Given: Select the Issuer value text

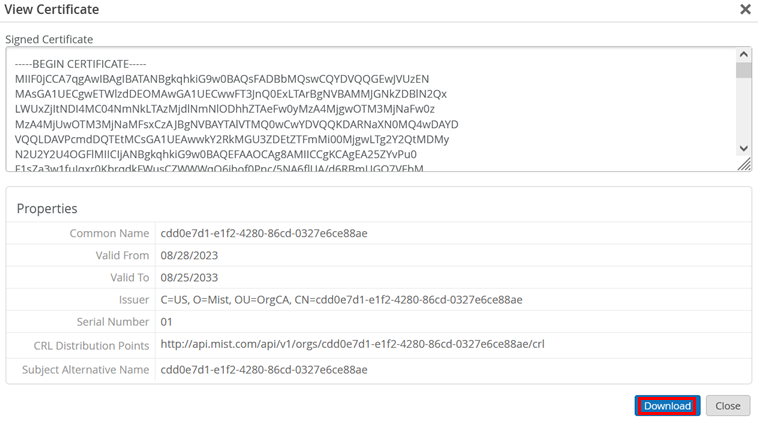Looking at the screenshot, I should click(341, 300).
